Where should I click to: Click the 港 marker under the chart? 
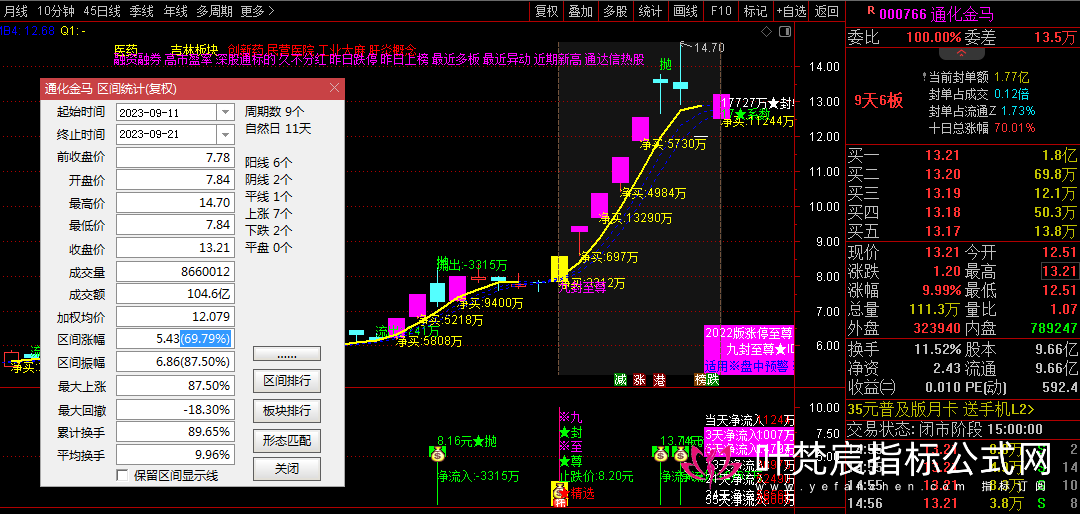(x=659, y=380)
